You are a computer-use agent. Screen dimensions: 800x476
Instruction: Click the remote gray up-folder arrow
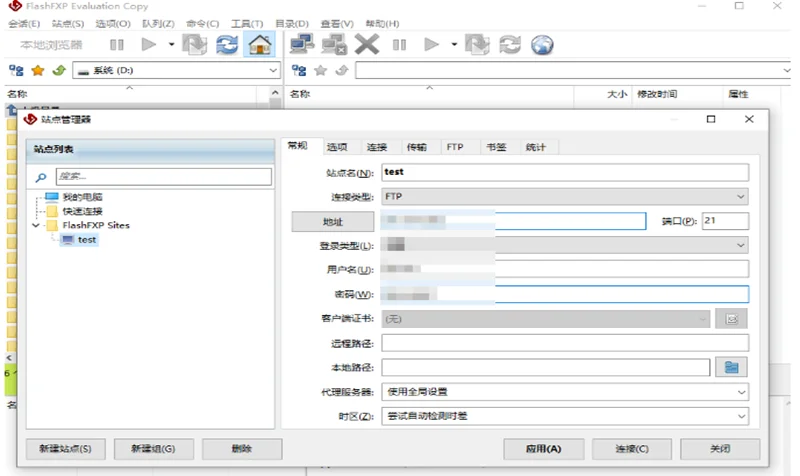tap(342, 70)
